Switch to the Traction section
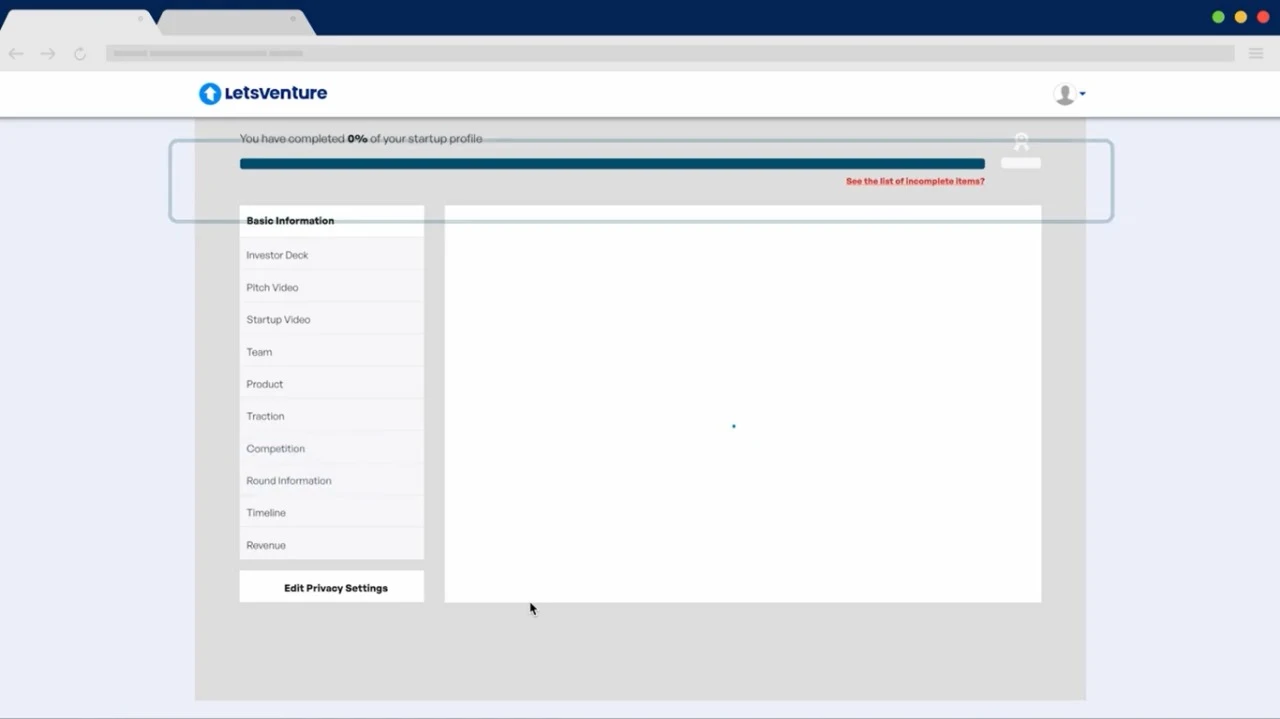This screenshot has width=1280, height=719. pos(265,416)
